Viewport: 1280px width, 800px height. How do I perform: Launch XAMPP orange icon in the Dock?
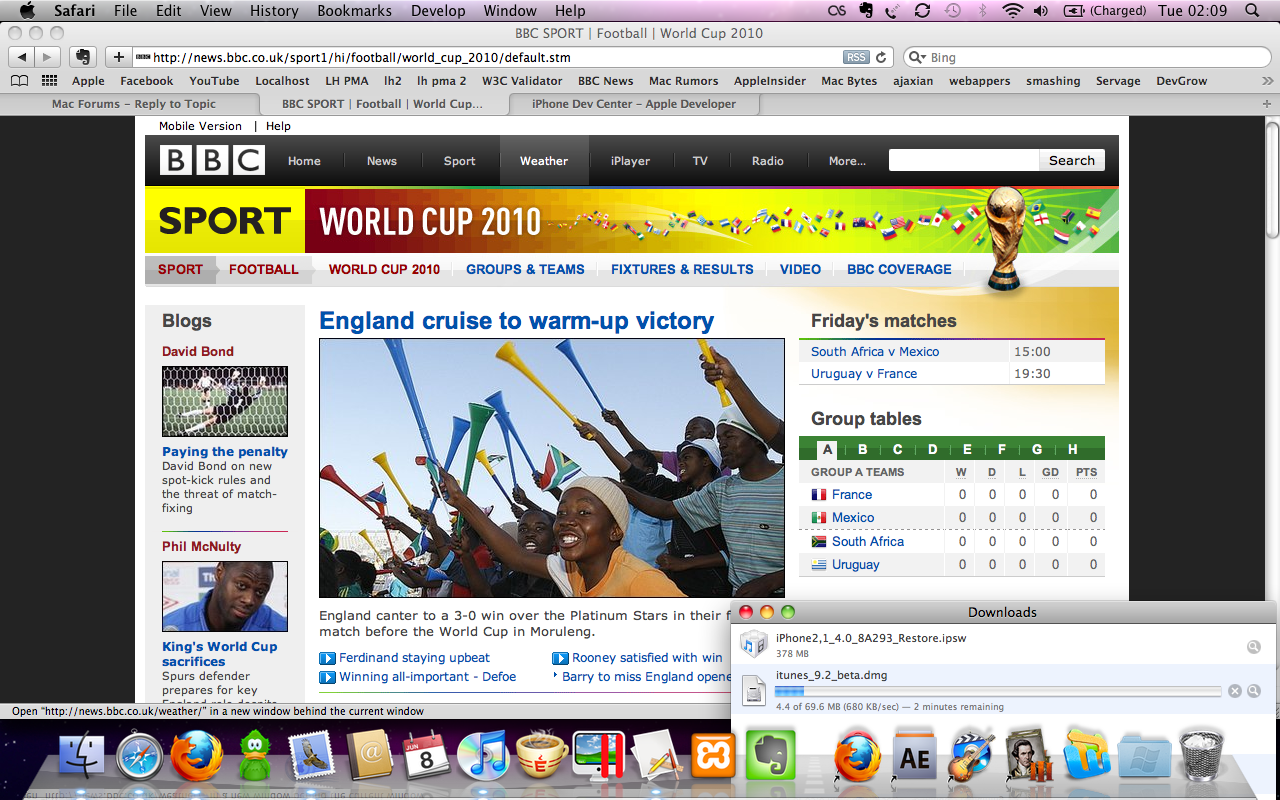714,756
